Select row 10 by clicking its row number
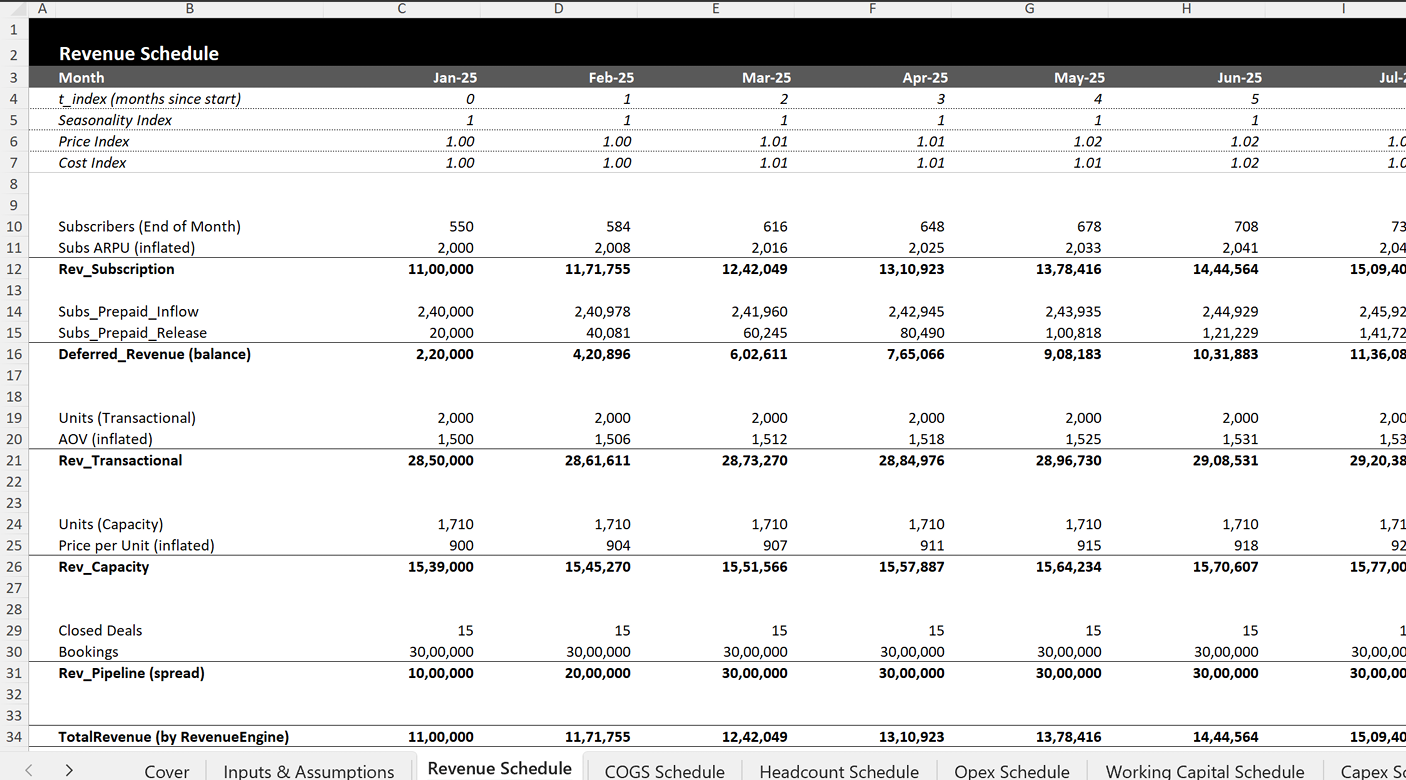1406x780 pixels. [14, 226]
